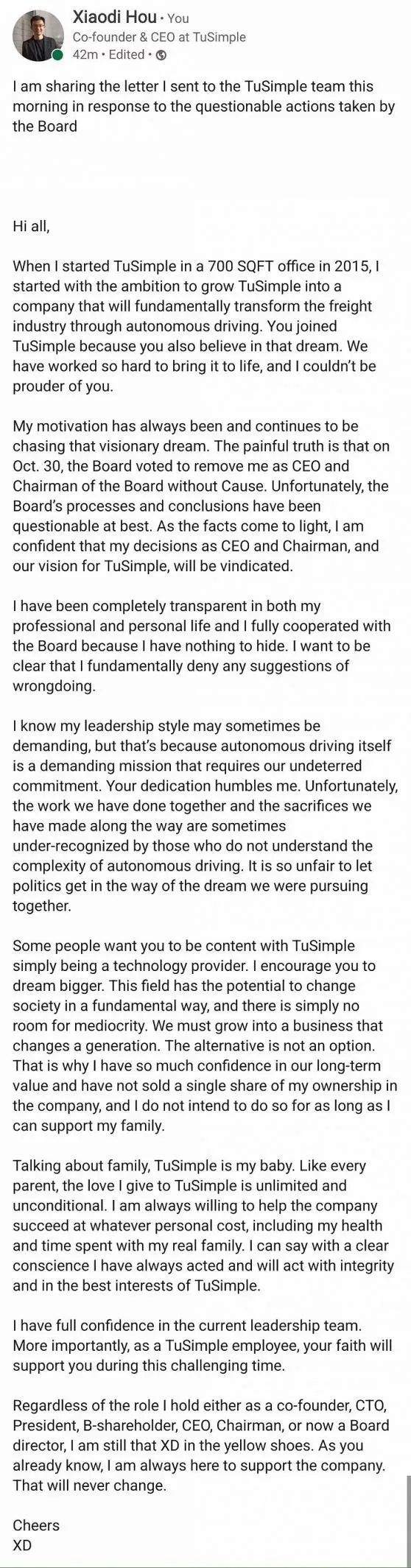The height and width of the screenshot is (1568, 411).
Task: Click the You label beside the name
Action: (x=178, y=18)
